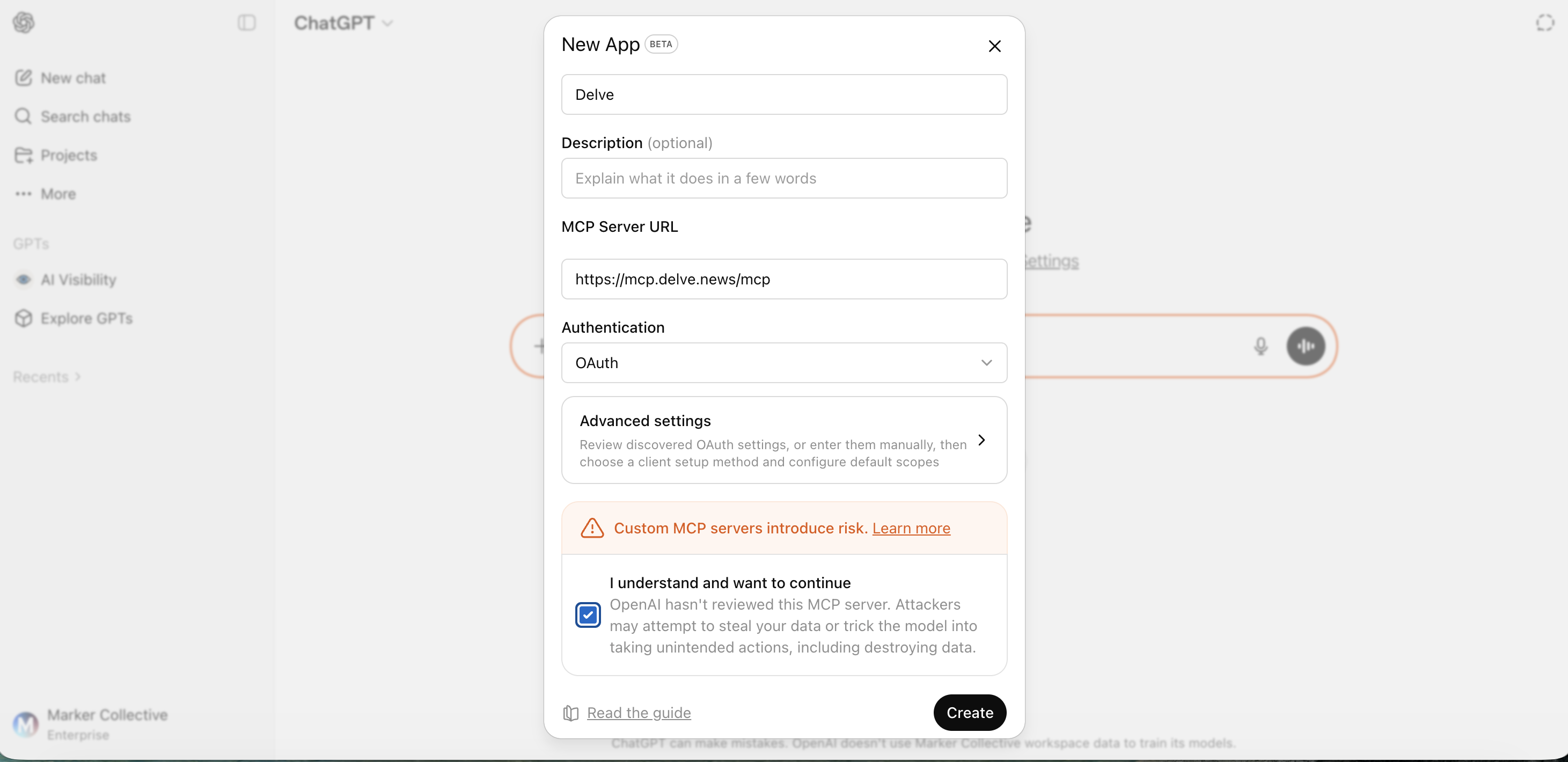The height and width of the screenshot is (762, 1568).
Task: Collapse the sidebar with the toggle icon
Action: click(x=246, y=23)
